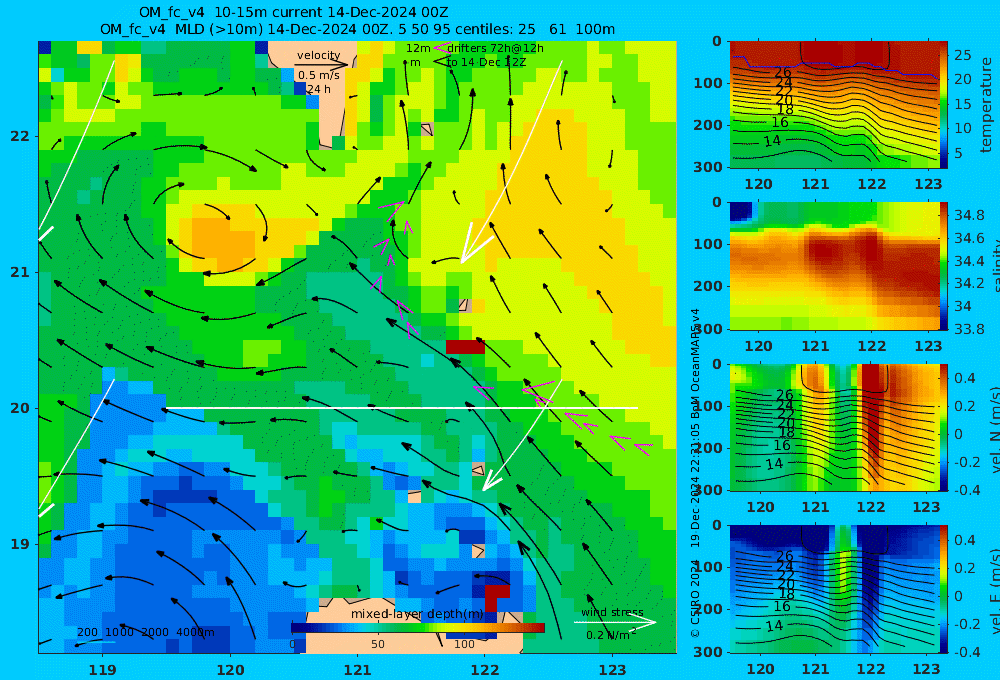Click latitude label '21' on the map axis
1000x680 pixels.
pos(20,272)
